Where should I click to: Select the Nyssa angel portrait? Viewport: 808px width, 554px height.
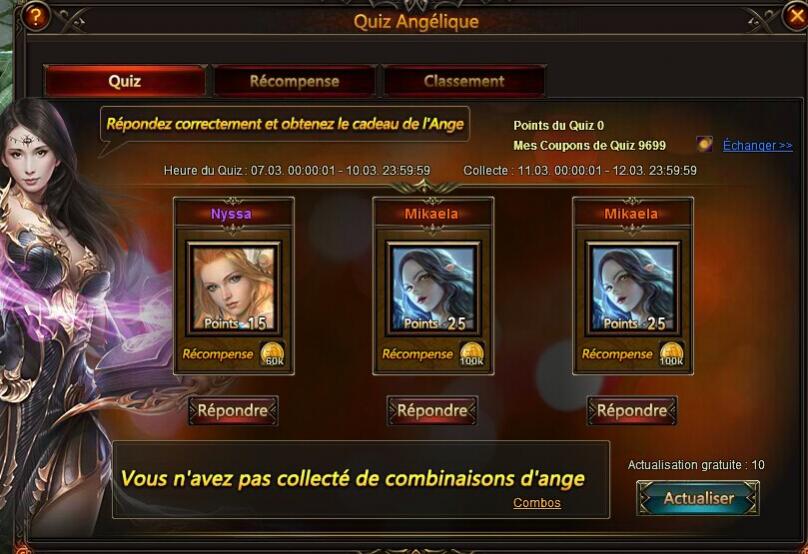point(234,289)
